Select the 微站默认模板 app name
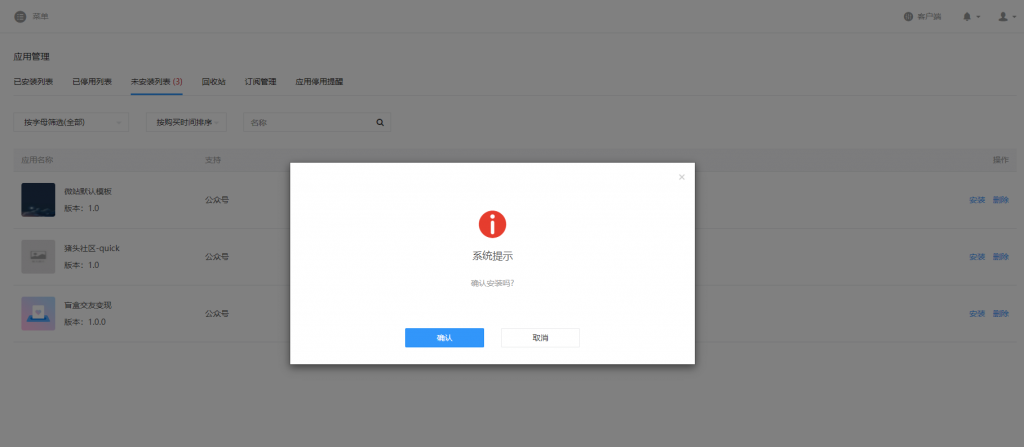 [88, 191]
